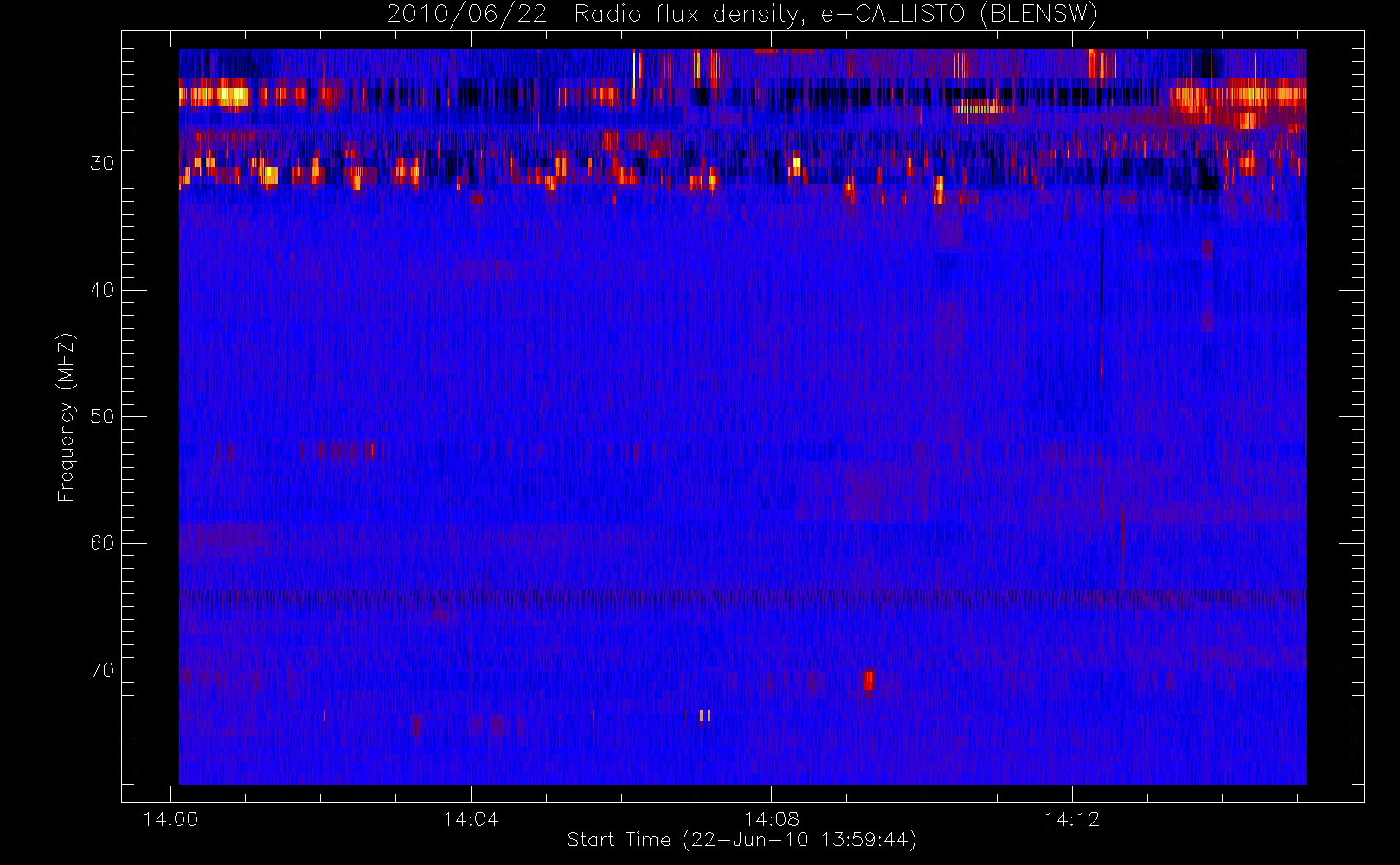Click the 'Start Time (22-Jun-10 13:59:44)' label
The image size is (1400, 865).
742,840
